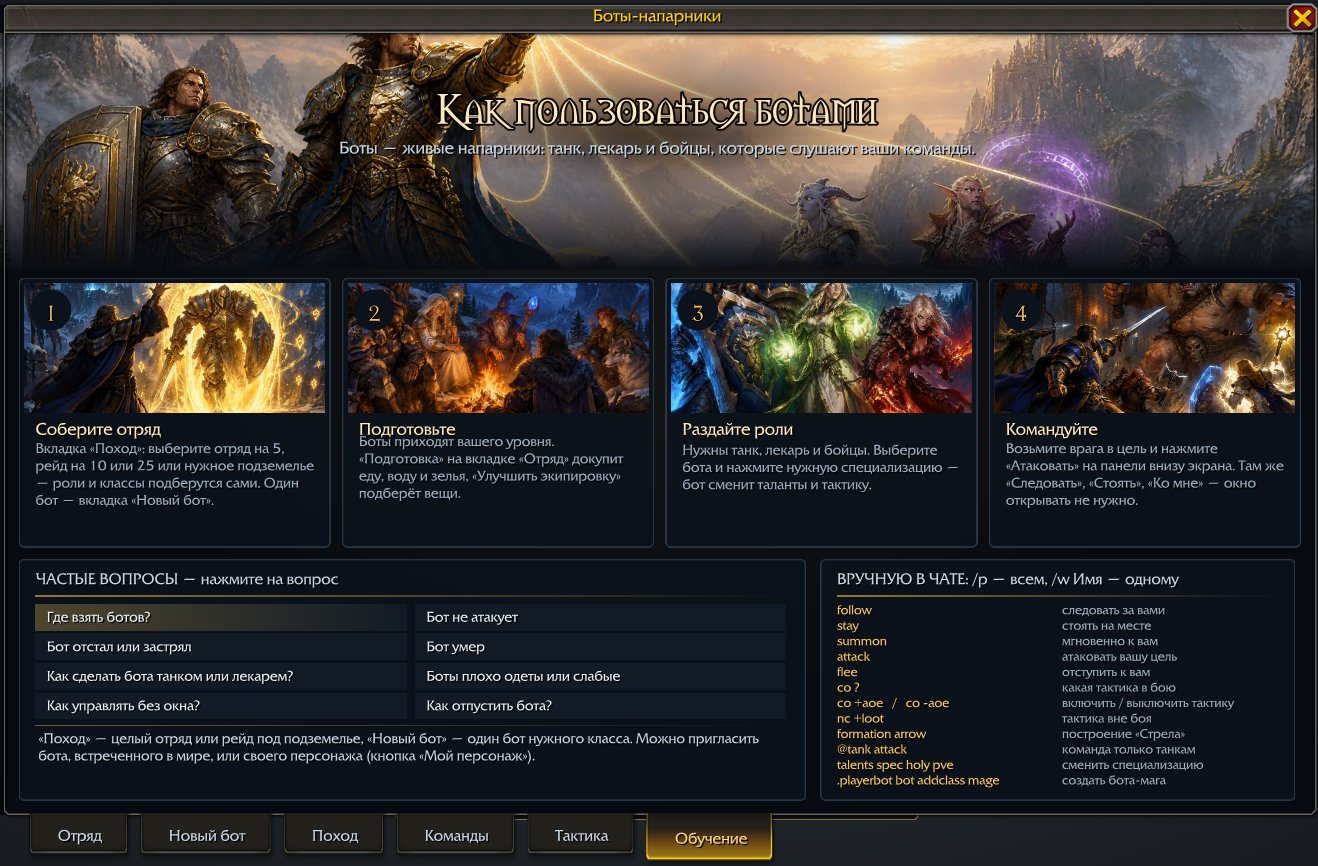Click the «attack» command in the chat list
This screenshot has width=1318, height=866.
(853, 657)
